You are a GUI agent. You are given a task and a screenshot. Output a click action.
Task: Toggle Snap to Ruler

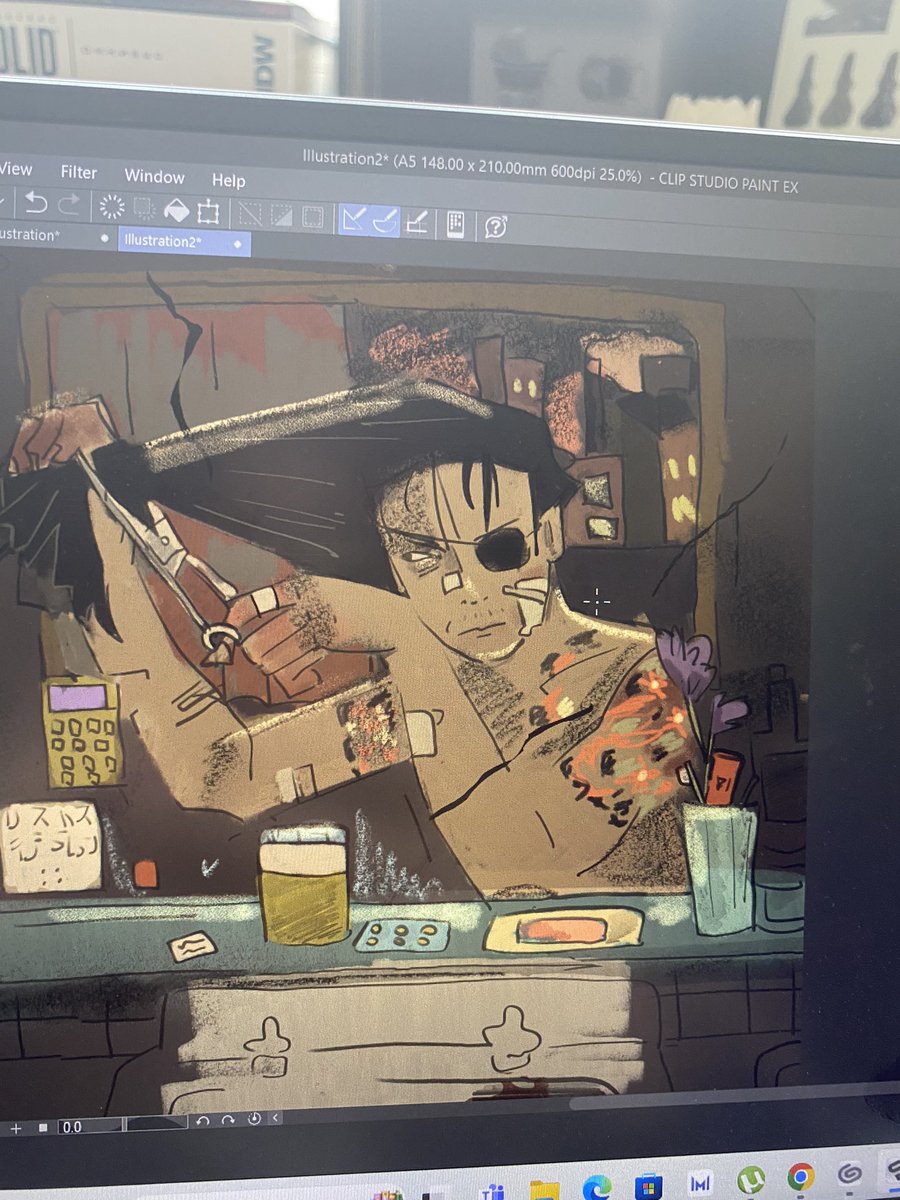tap(353, 219)
